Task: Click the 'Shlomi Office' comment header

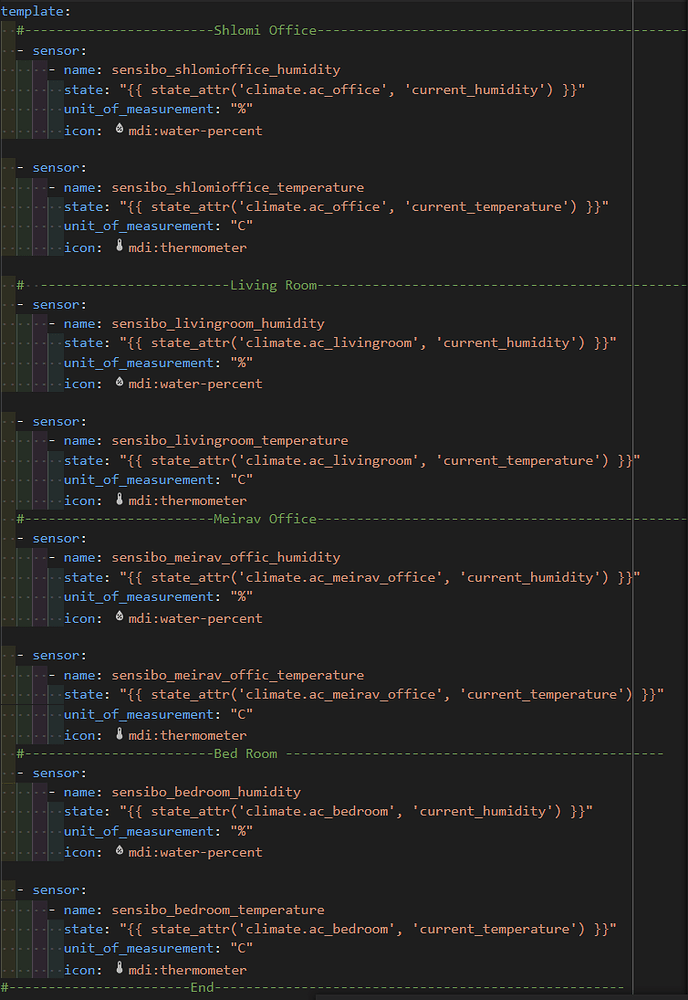Action: (x=264, y=30)
